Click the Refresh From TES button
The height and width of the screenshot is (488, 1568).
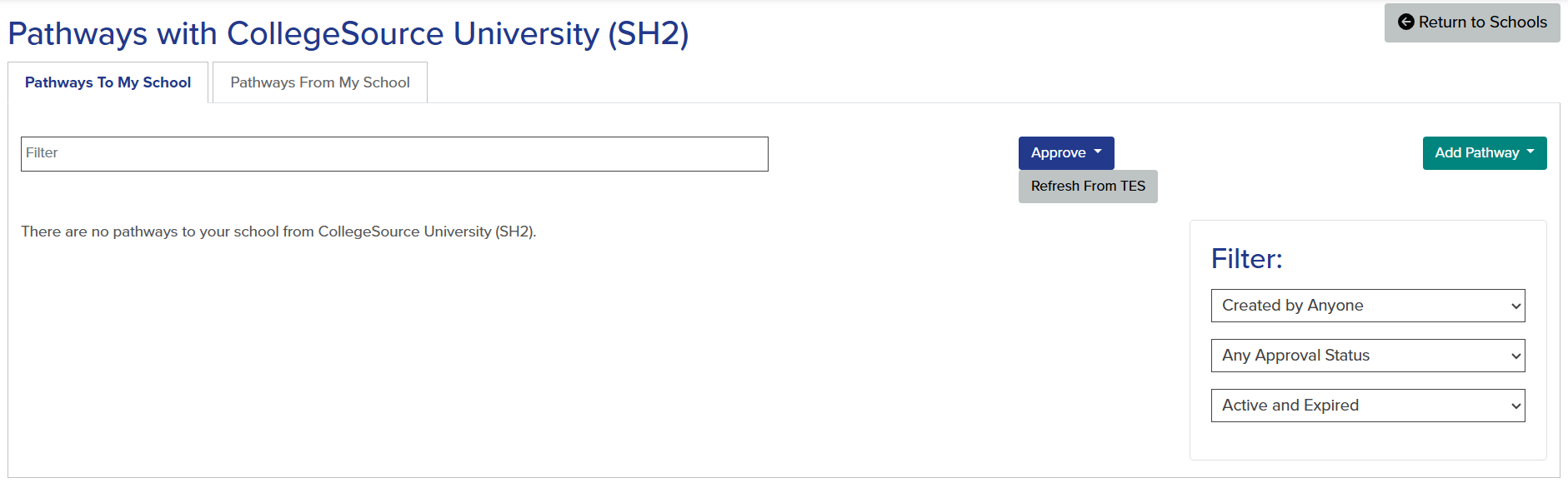[1088, 187]
